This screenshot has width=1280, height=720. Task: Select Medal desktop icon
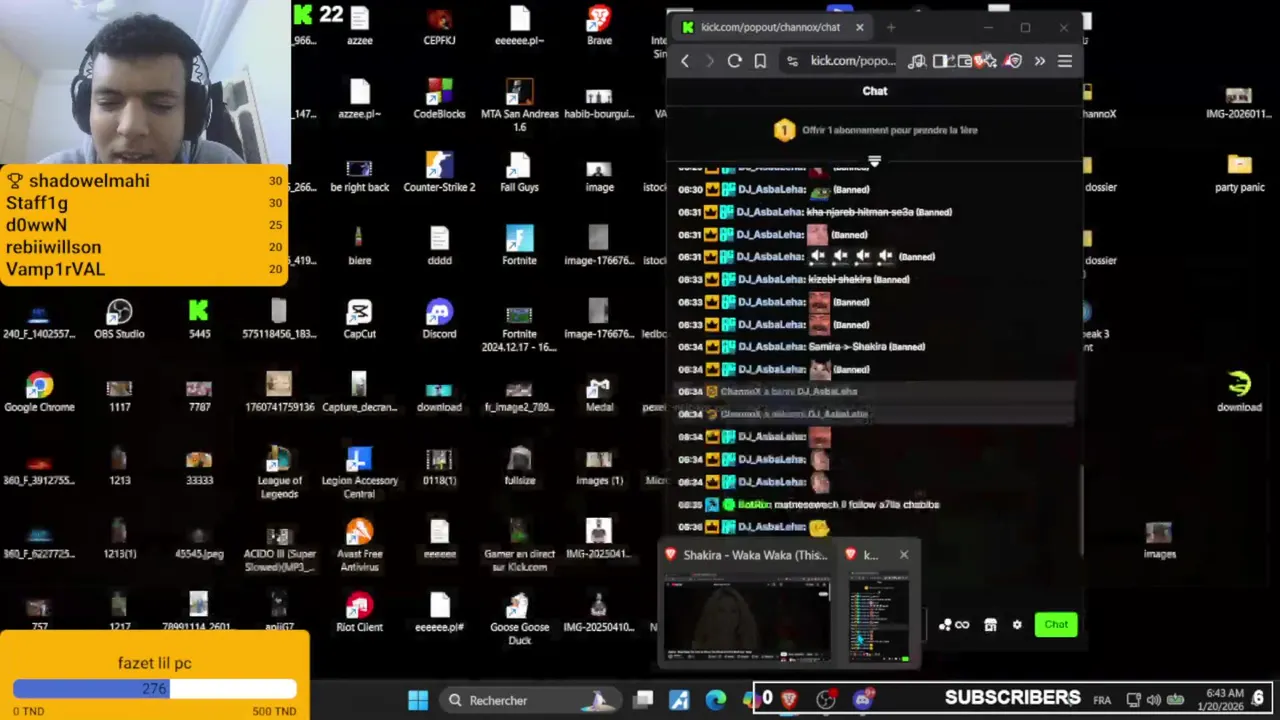[x=599, y=394]
